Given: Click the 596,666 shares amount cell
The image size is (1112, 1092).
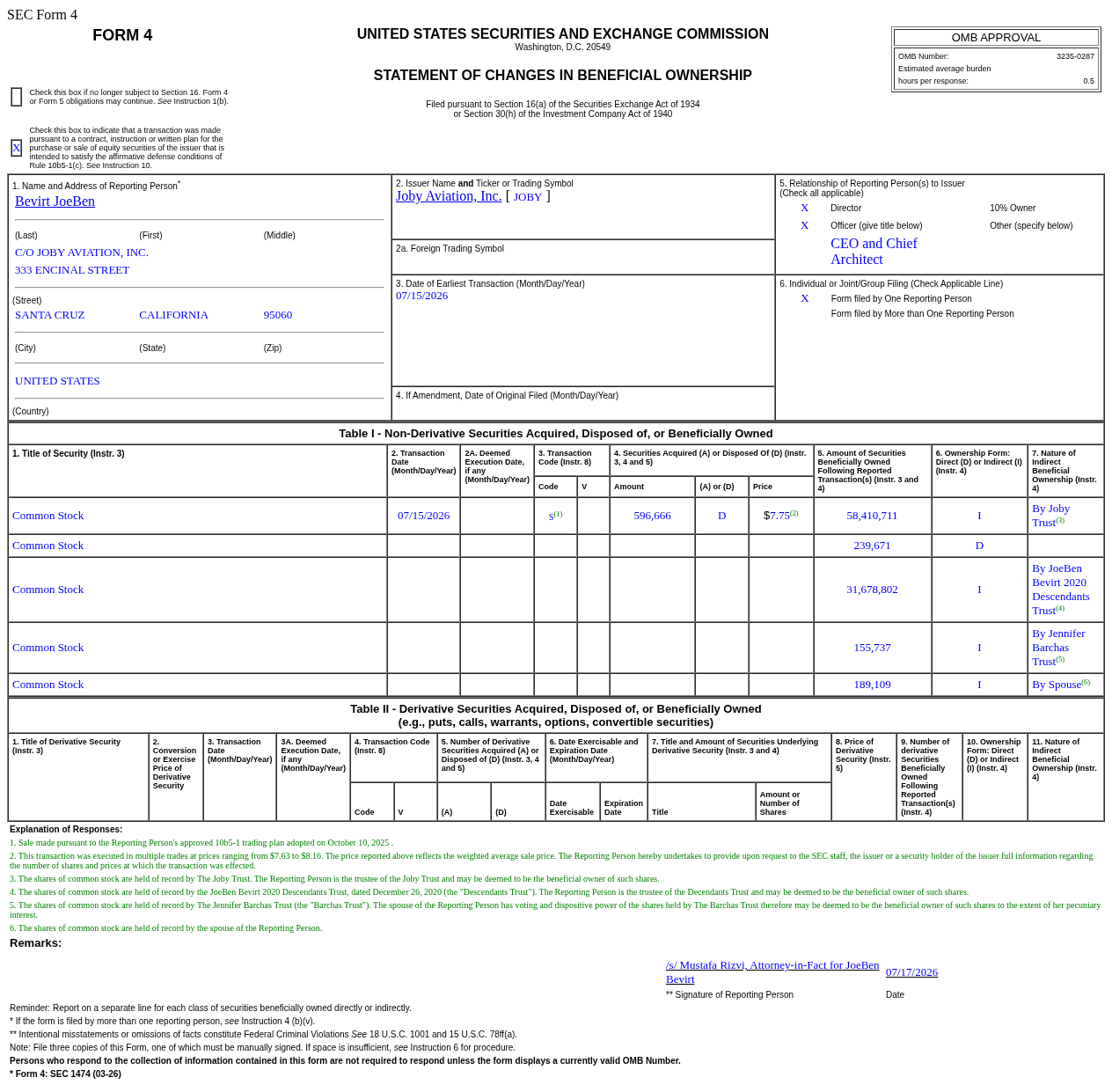Looking at the screenshot, I should pos(652,516).
